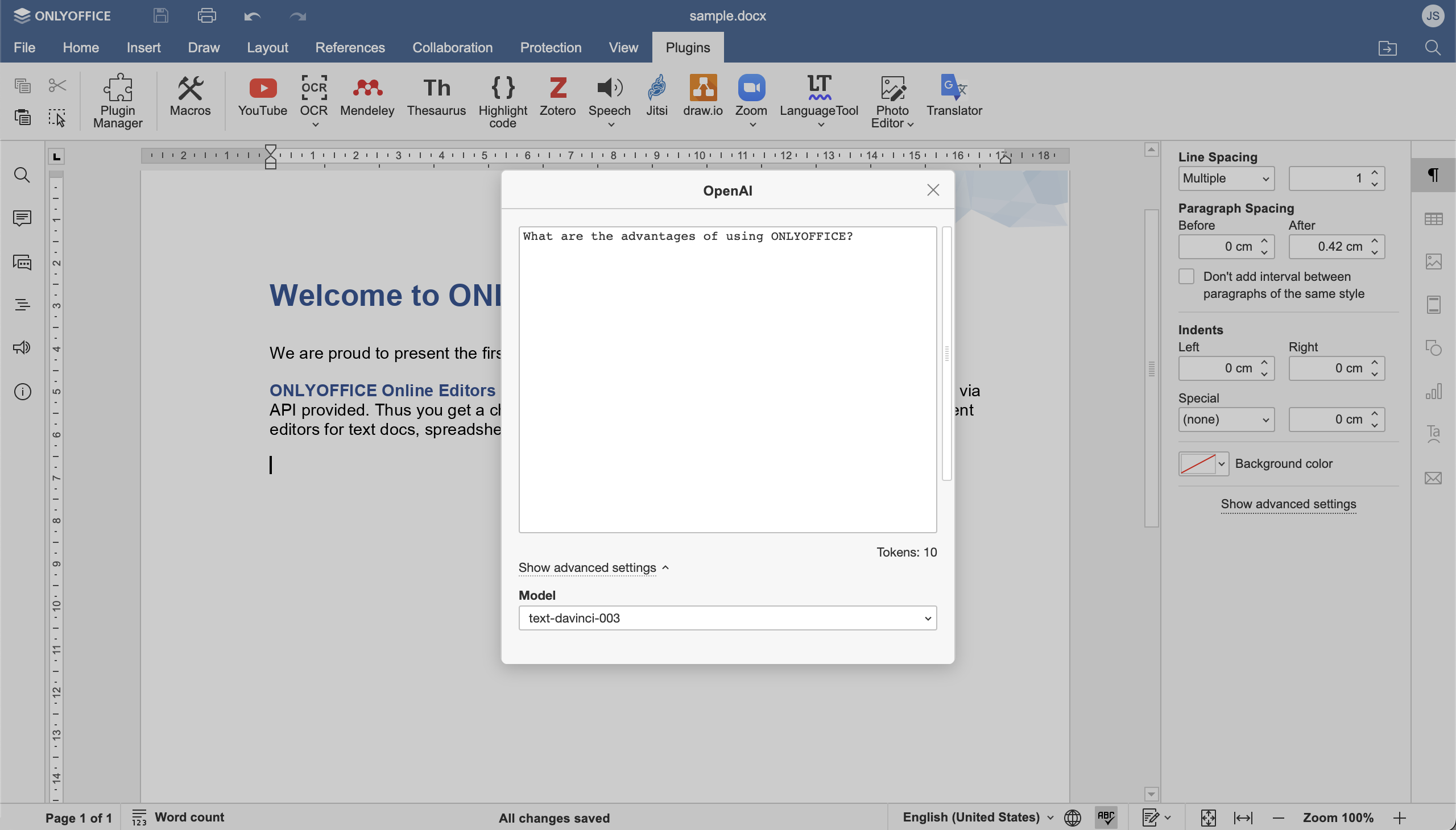The width and height of the screenshot is (1456, 830).
Task: Open Table settings in right sidebar
Action: click(1433, 219)
